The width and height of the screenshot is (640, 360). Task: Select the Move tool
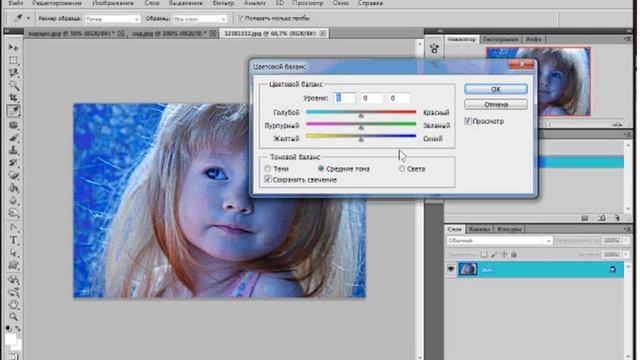tap(13, 47)
